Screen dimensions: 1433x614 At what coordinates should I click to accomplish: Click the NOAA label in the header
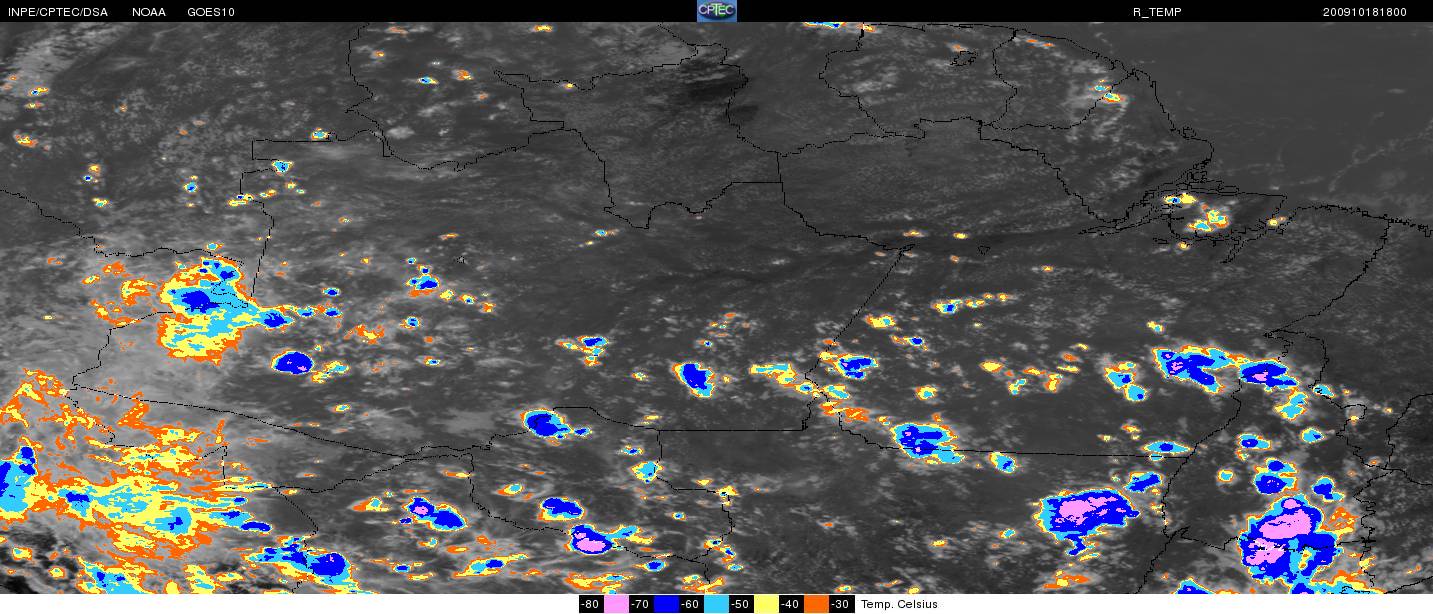(x=149, y=12)
